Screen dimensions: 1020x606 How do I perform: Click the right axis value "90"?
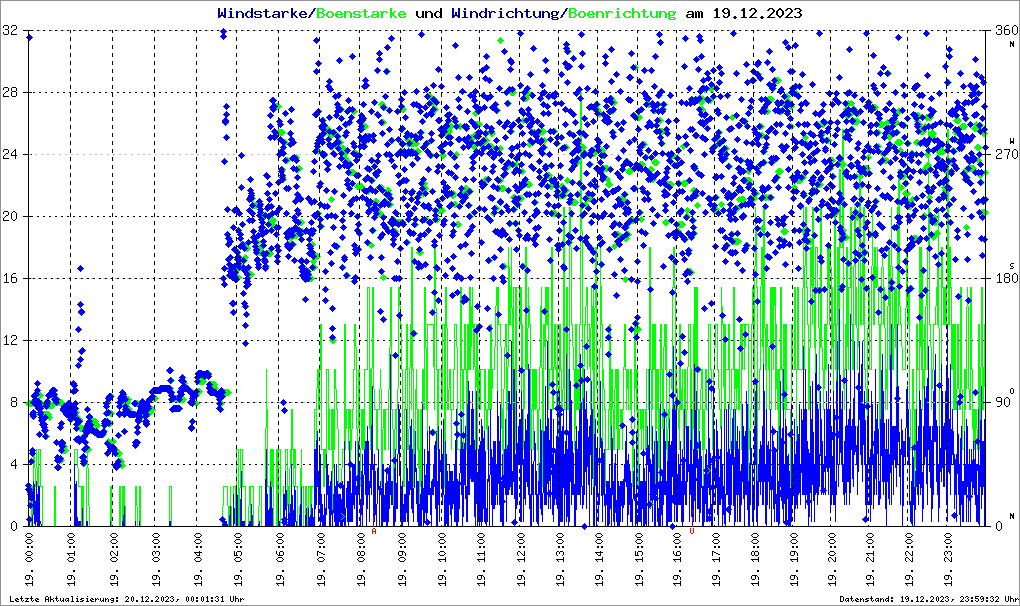point(1002,402)
